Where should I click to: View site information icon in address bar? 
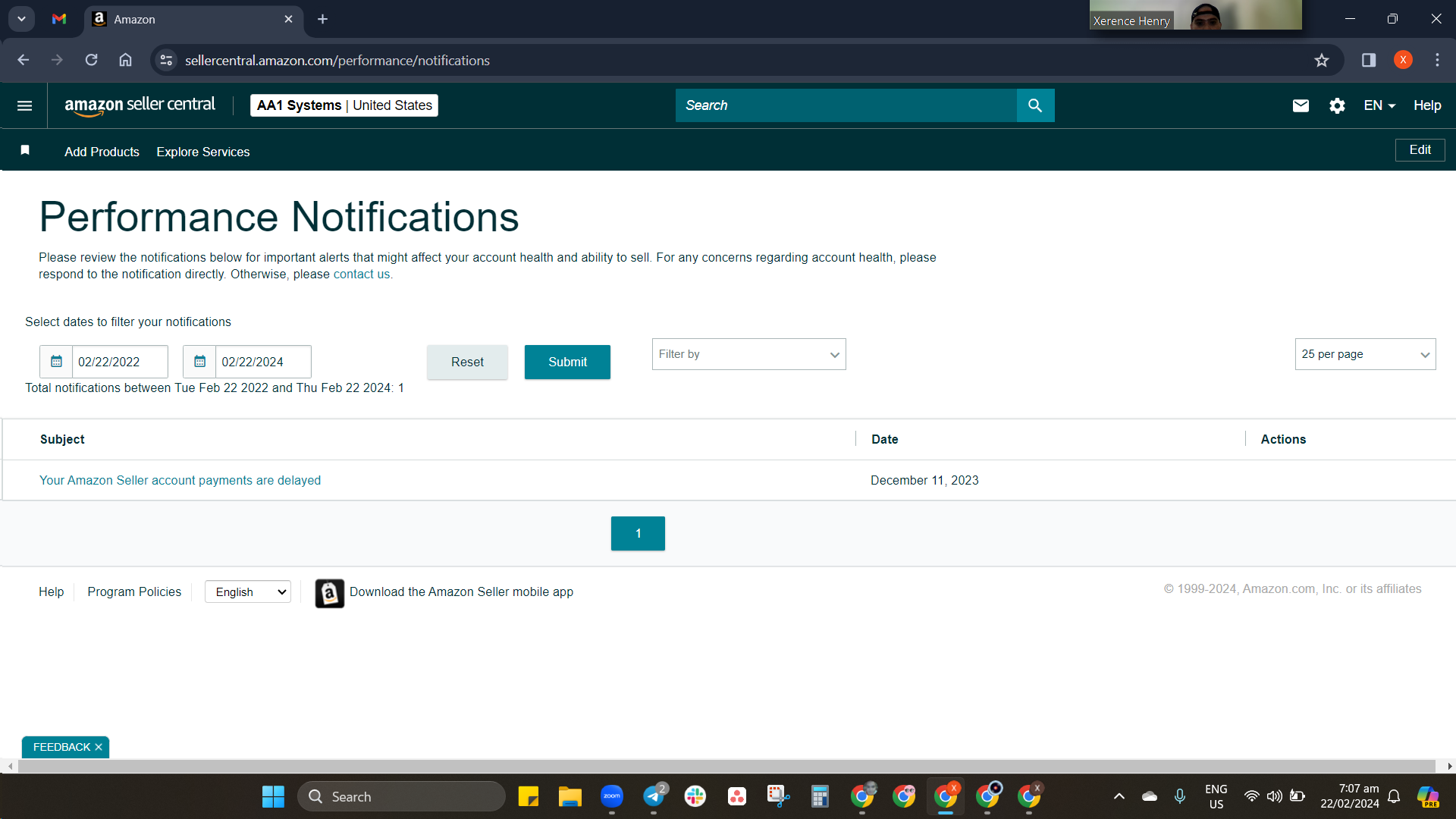[166, 60]
